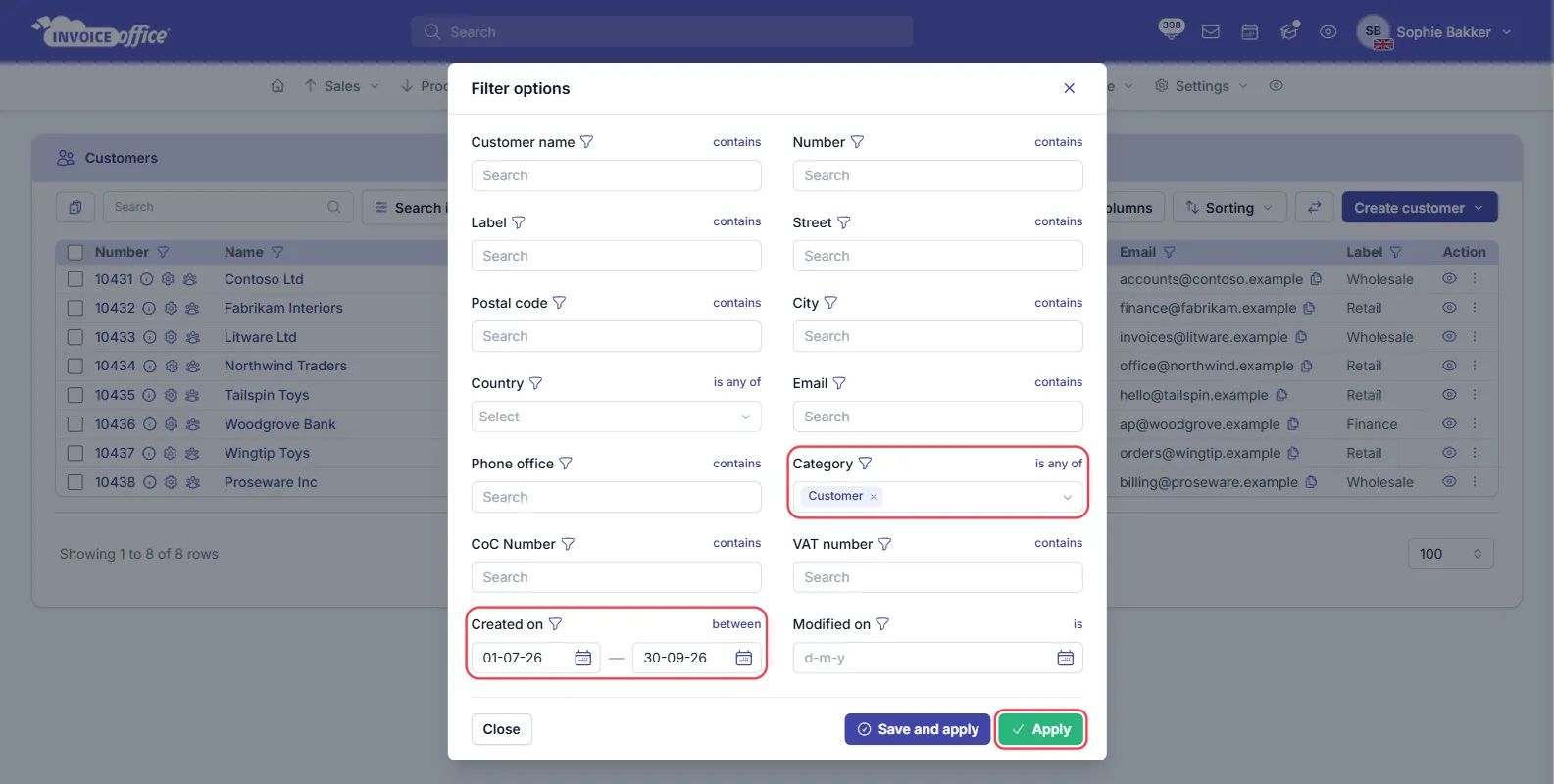Click the notifications badge showing 398
The width and height of the screenshot is (1554, 784).
coord(1172,28)
